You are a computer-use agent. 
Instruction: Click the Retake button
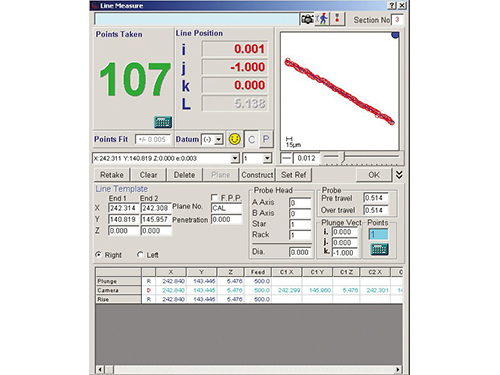click(x=112, y=175)
